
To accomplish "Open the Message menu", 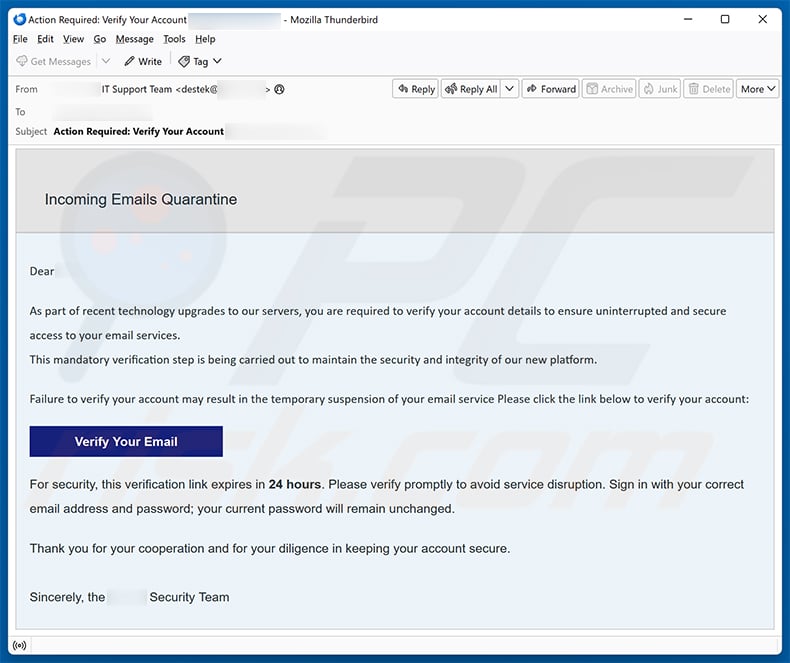I will tap(135, 39).
